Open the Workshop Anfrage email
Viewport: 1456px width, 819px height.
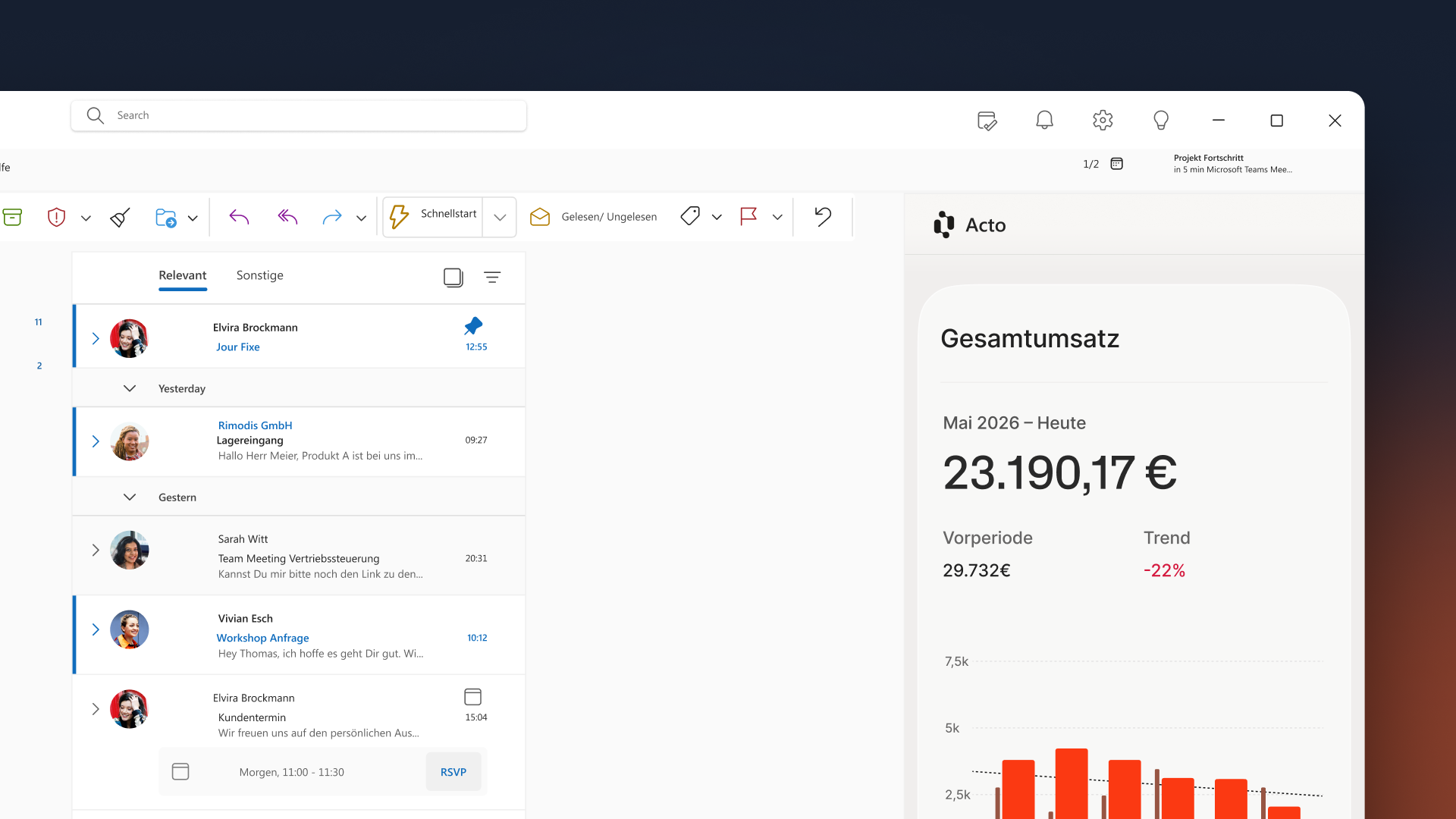coord(299,635)
